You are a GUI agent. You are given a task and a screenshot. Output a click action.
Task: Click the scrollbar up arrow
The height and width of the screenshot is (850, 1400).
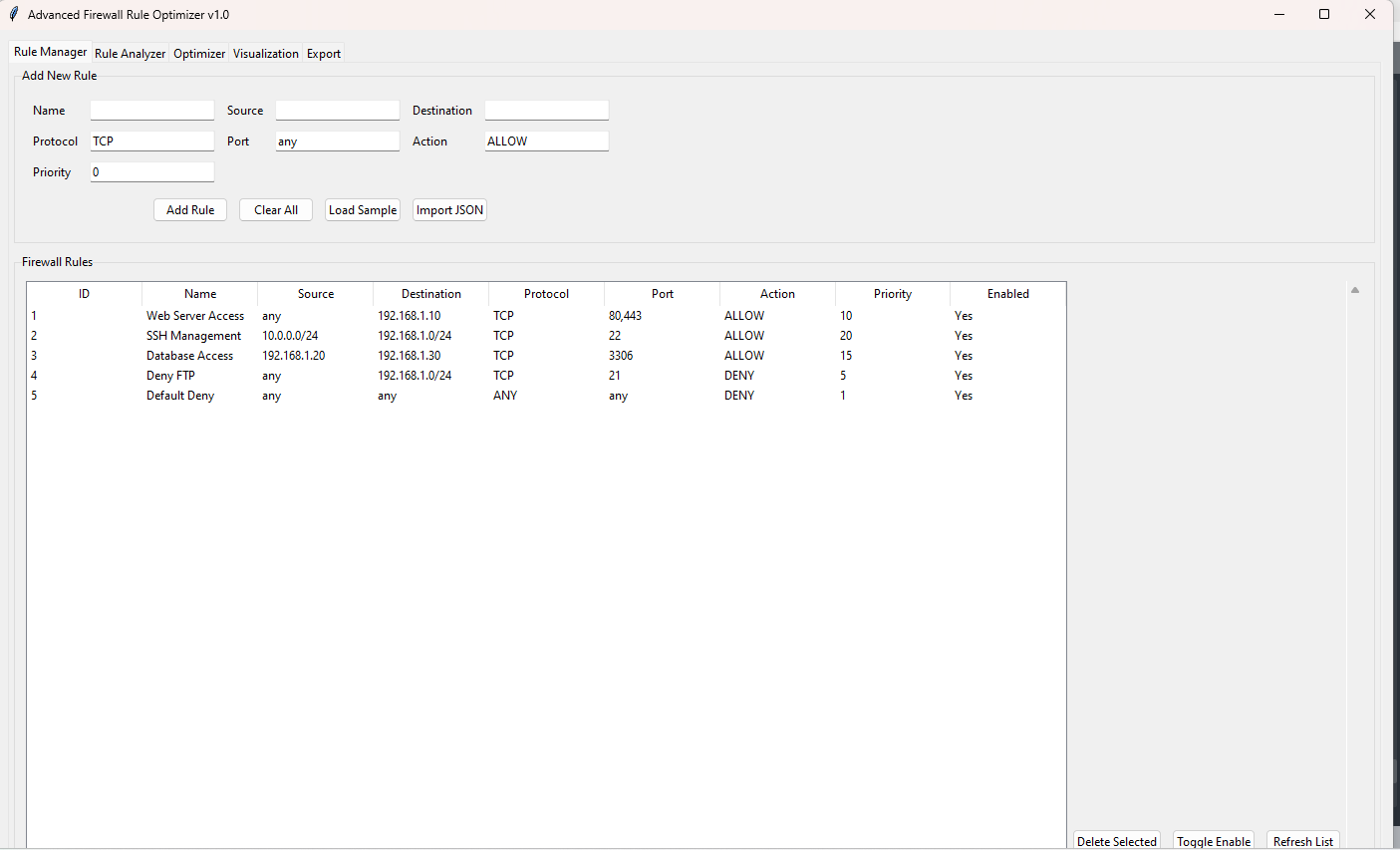(1355, 290)
